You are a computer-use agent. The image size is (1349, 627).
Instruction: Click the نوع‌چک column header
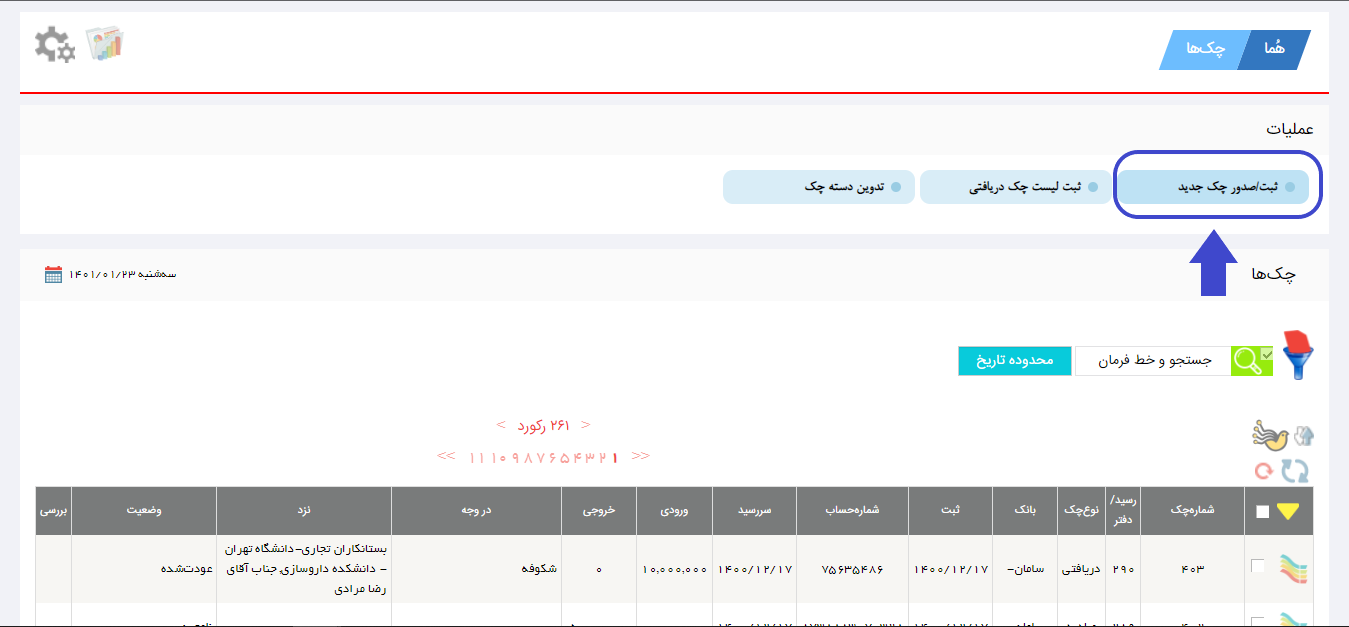tap(1080, 510)
